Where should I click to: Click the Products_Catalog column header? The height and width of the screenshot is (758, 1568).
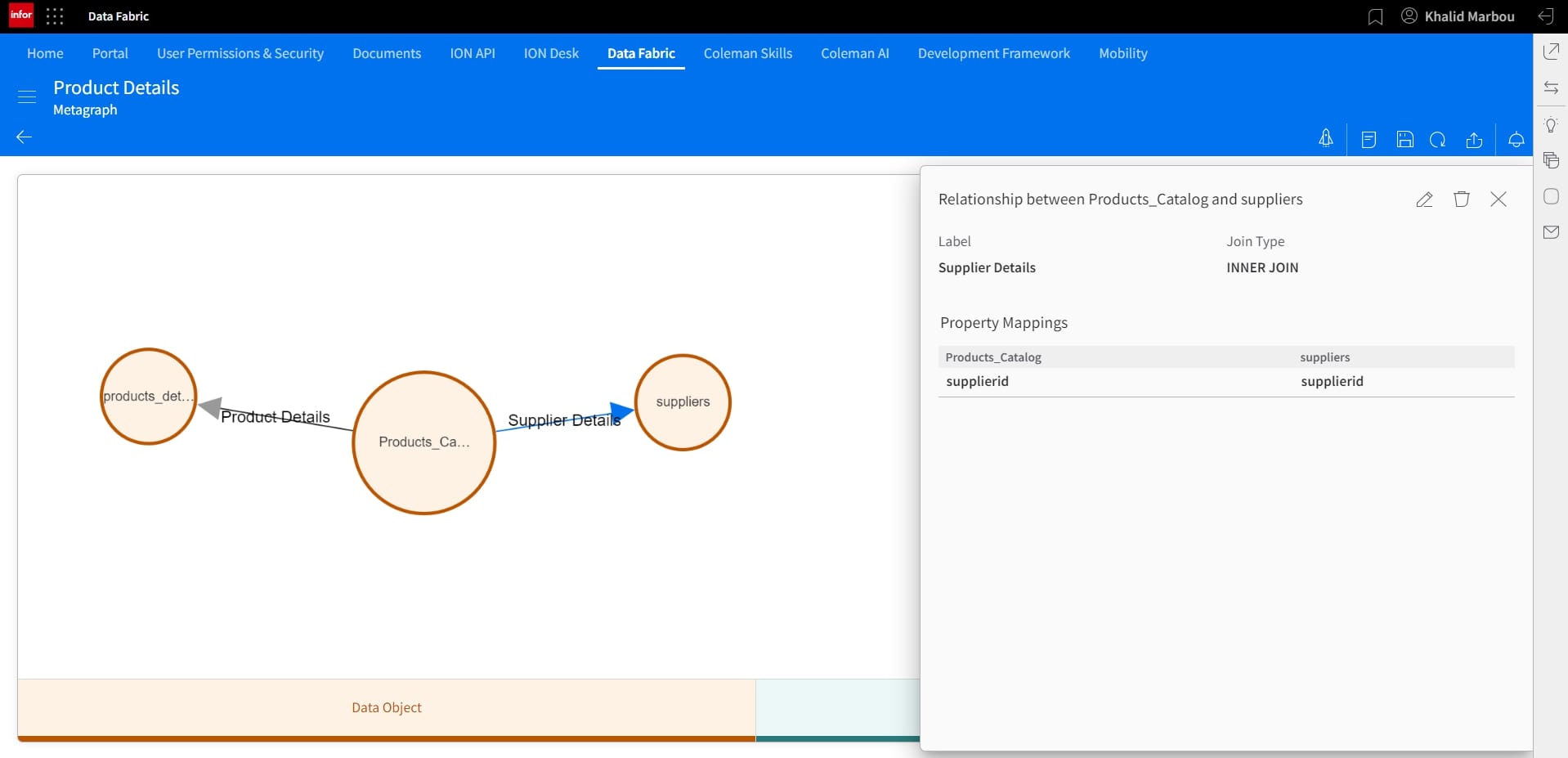tap(993, 357)
